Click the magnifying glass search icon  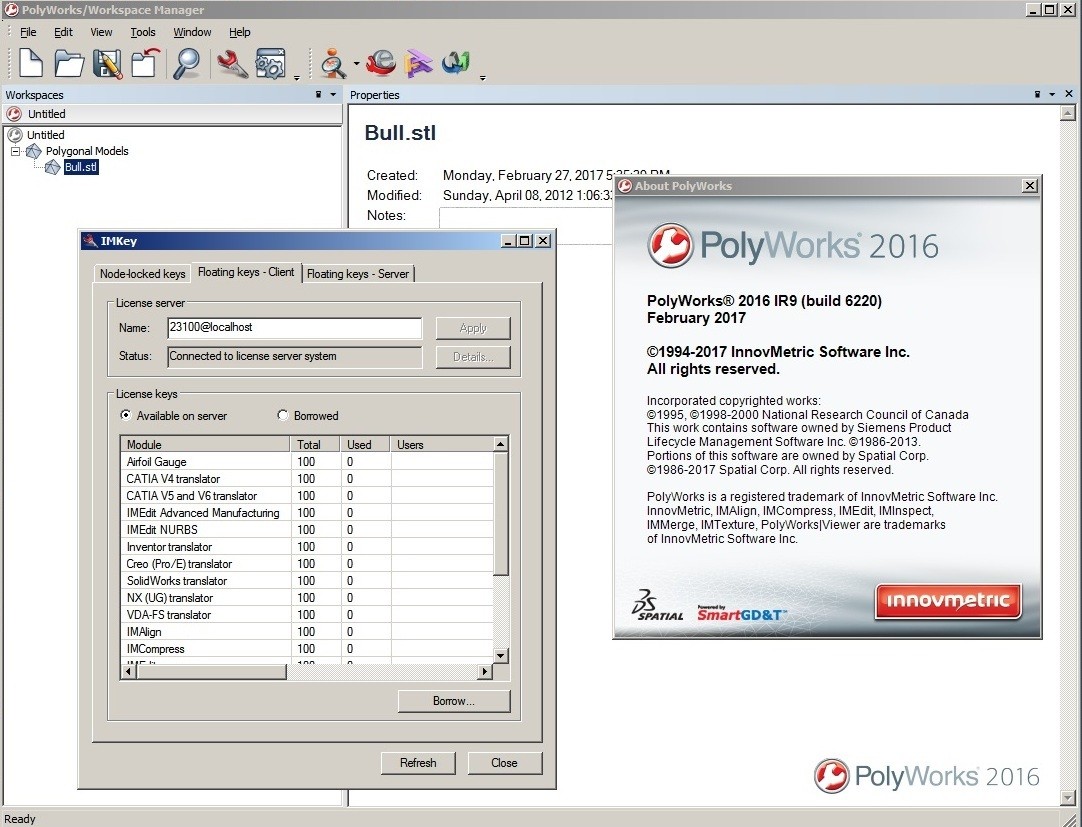click(186, 64)
